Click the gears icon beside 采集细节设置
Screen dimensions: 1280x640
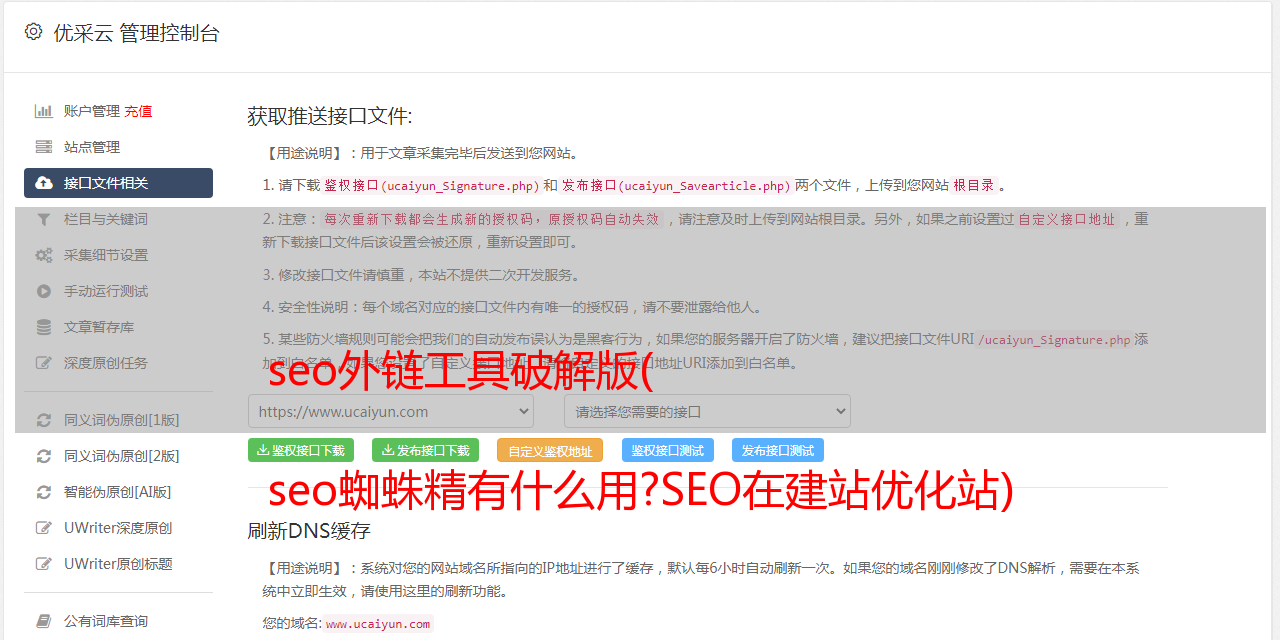pos(44,255)
